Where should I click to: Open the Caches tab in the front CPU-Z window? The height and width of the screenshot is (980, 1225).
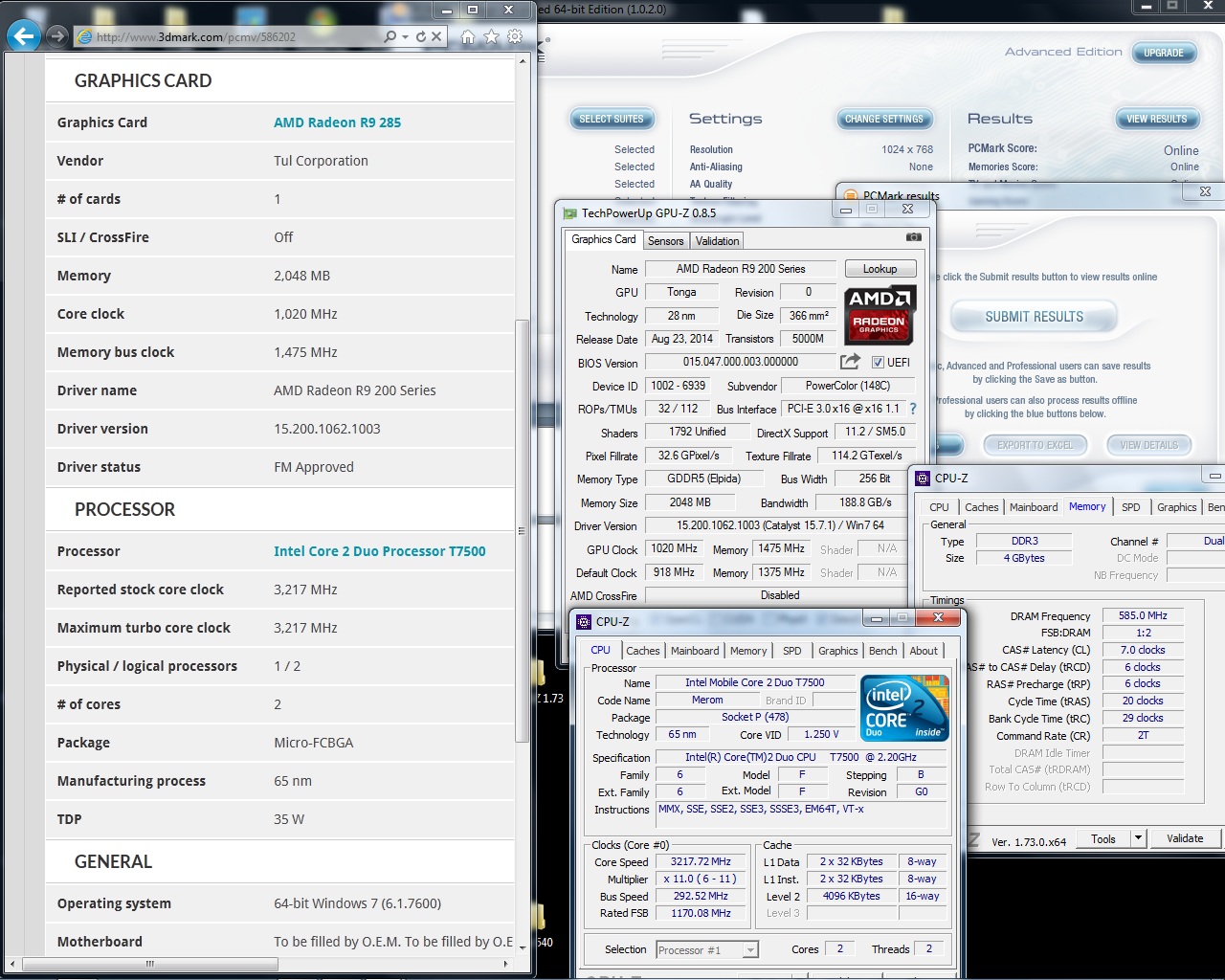[x=643, y=651]
